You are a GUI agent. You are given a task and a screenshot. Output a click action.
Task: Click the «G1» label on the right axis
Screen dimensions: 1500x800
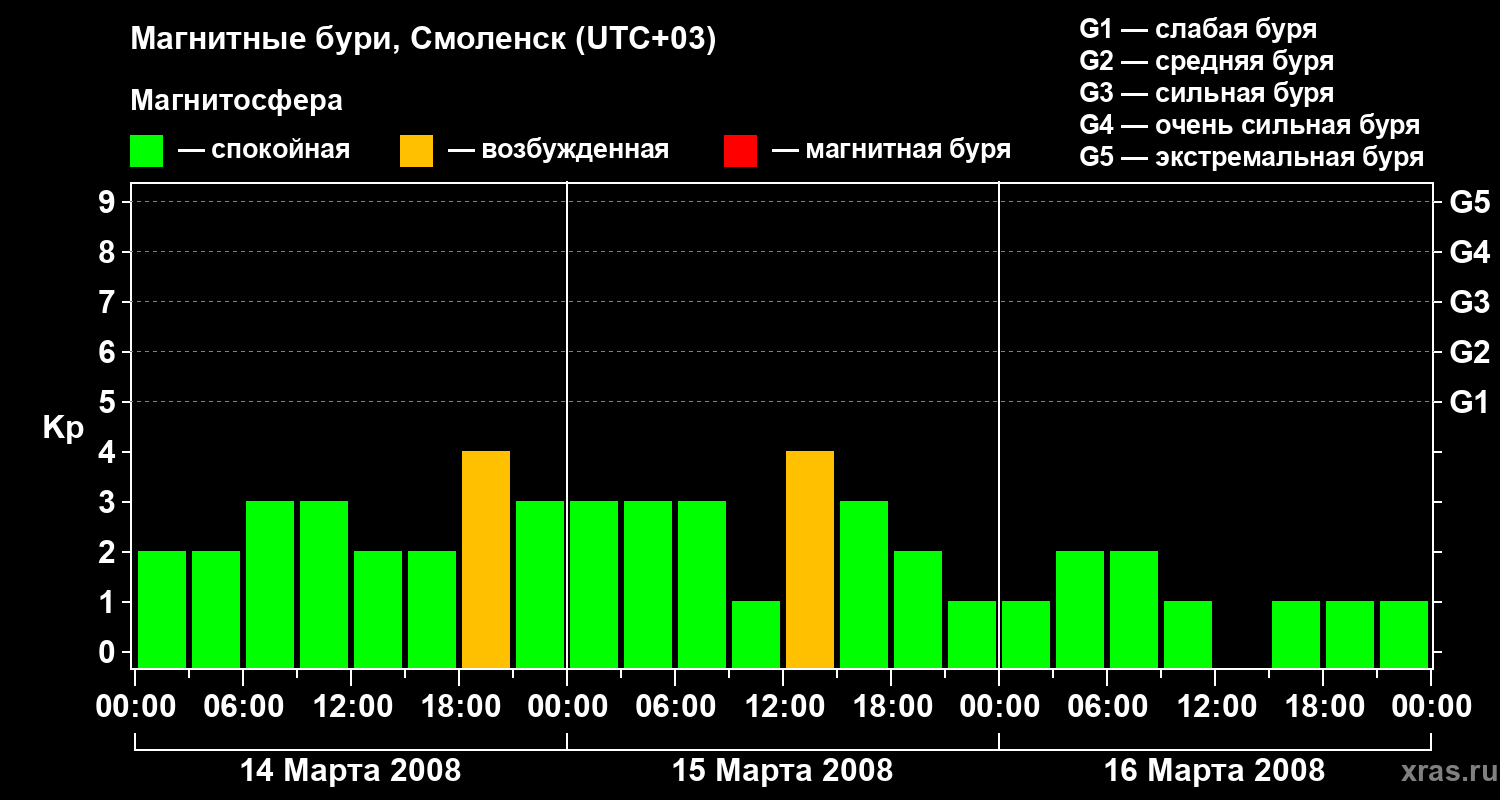(1469, 402)
